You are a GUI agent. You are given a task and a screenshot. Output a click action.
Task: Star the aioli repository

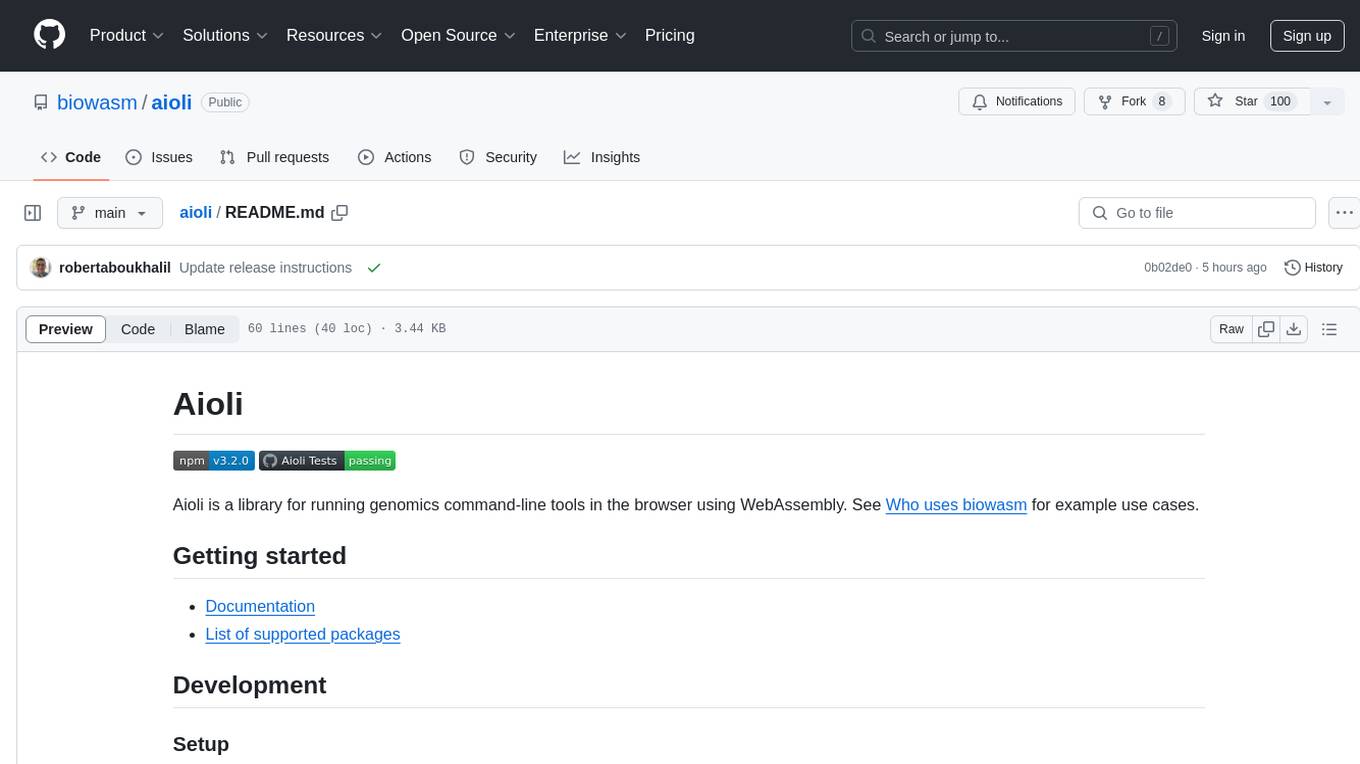[1252, 102]
